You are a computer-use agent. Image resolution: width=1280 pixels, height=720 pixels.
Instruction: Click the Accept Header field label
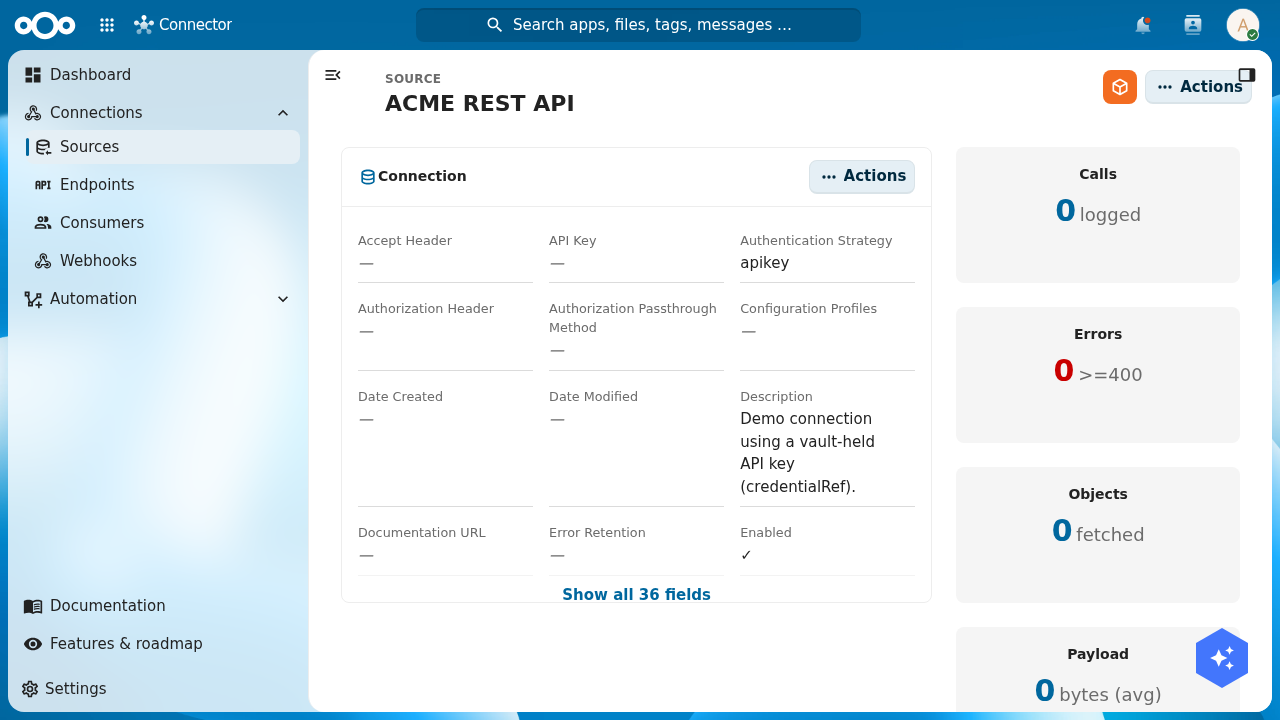[x=405, y=241]
